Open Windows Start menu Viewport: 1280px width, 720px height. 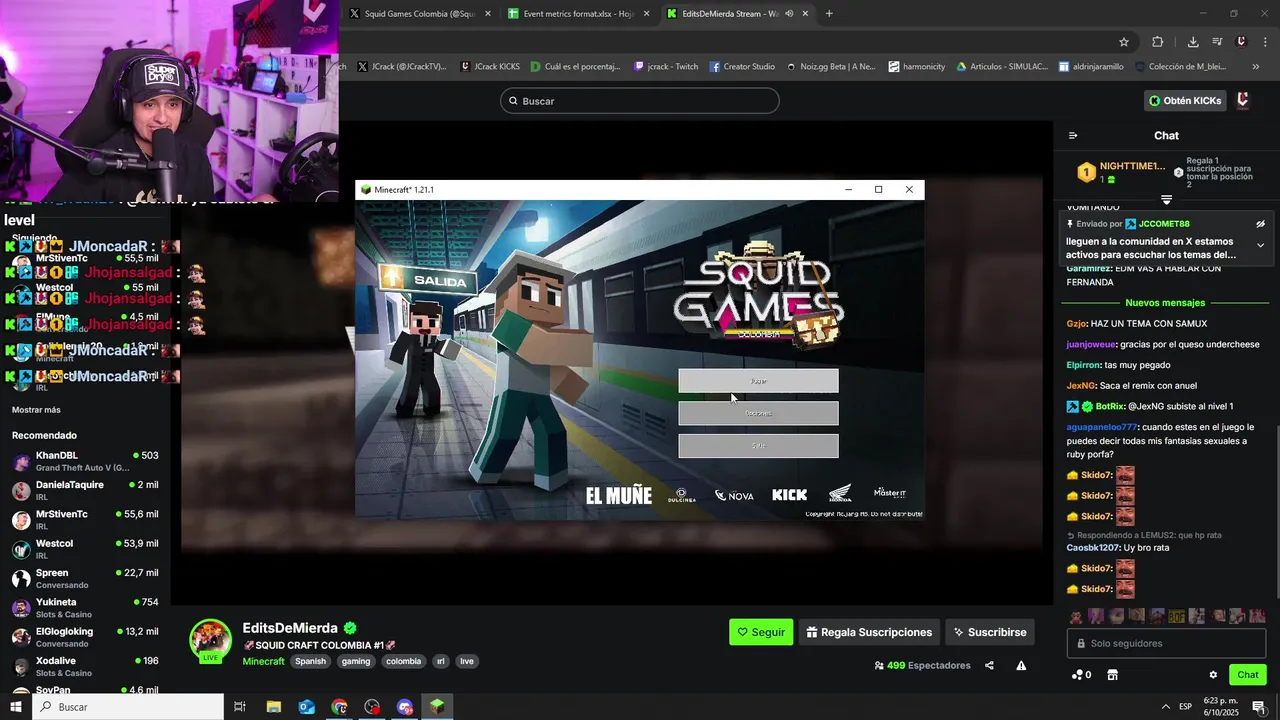pyautogui.click(x=16, y=707)
